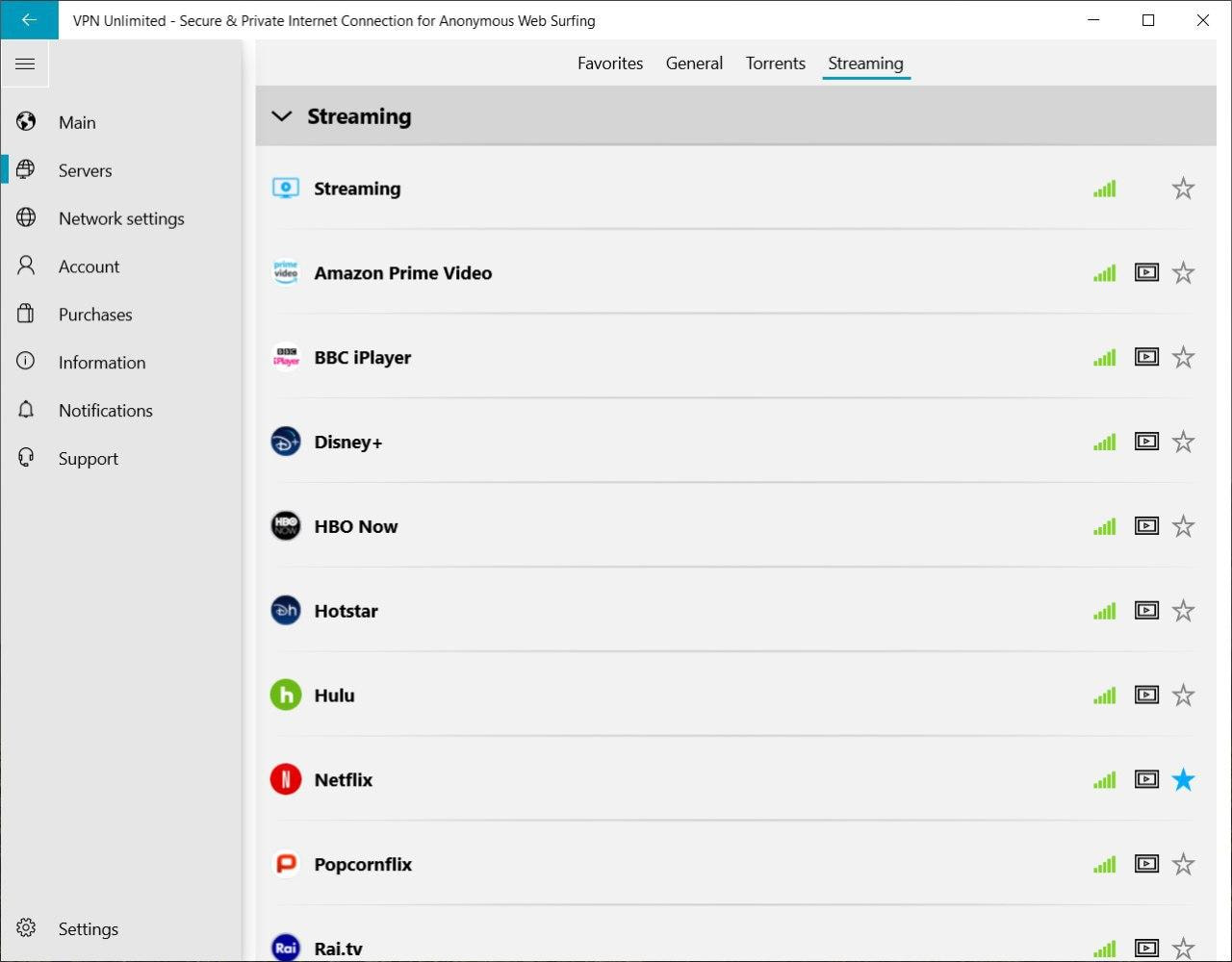Click the Disney+ logo icon
Image resolution: width=1232 pixels, height=962 pixels.
click(286, 442)
